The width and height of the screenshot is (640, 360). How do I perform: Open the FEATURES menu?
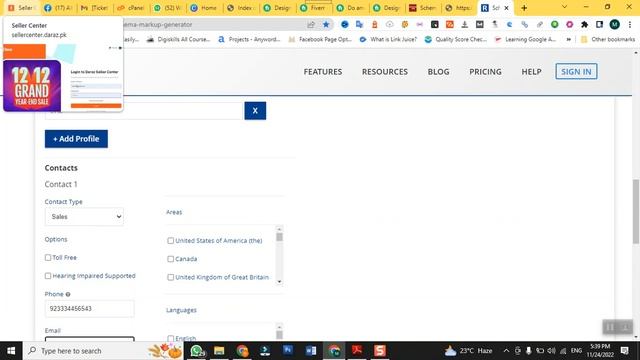pos(323,72)
